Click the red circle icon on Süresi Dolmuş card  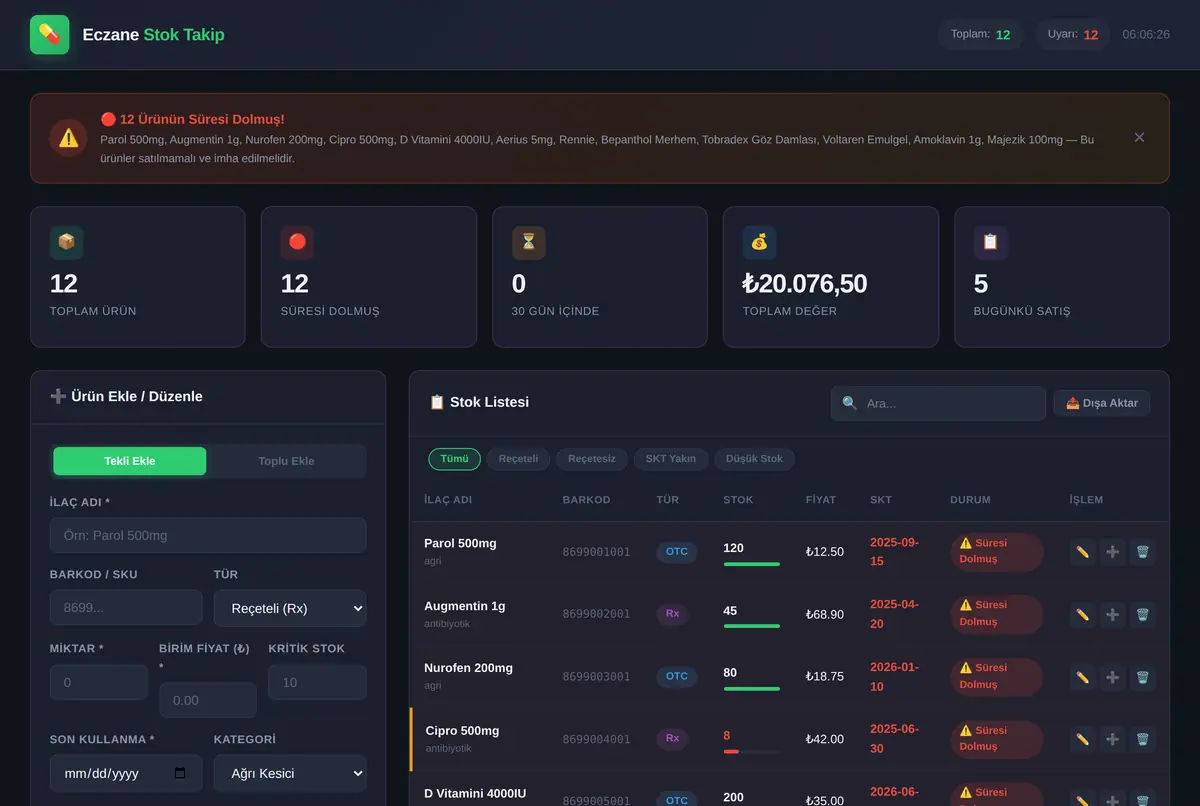click(x=298, y=242)
